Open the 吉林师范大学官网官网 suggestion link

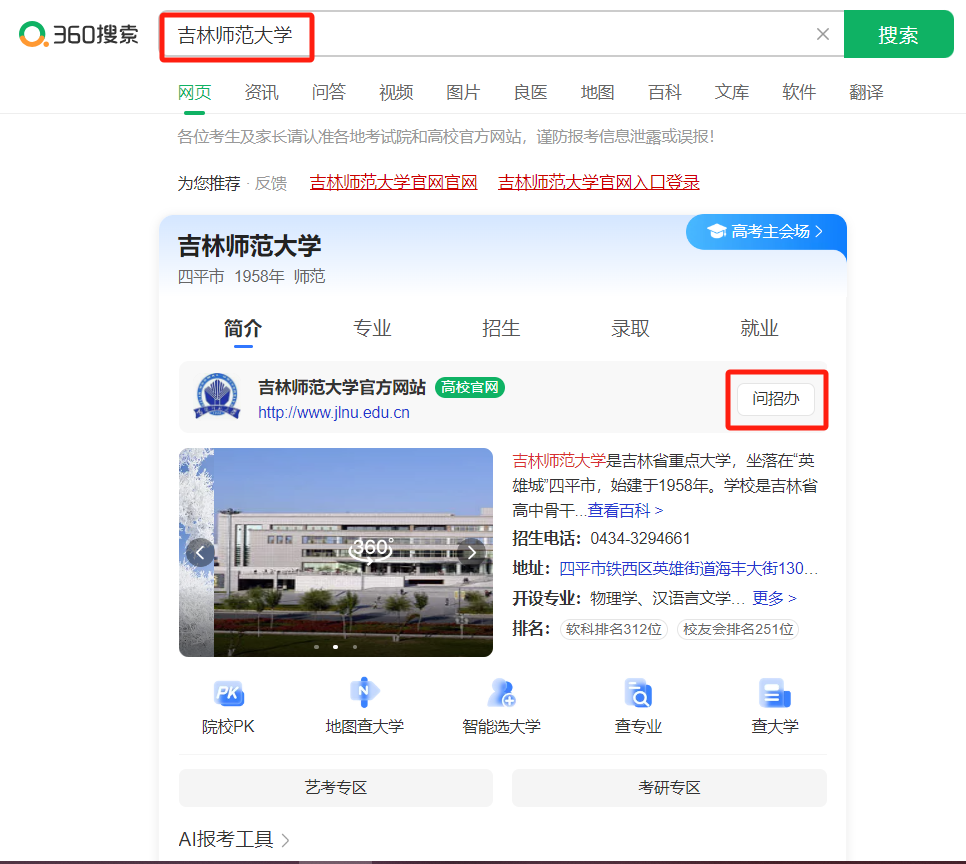point(394,182)
